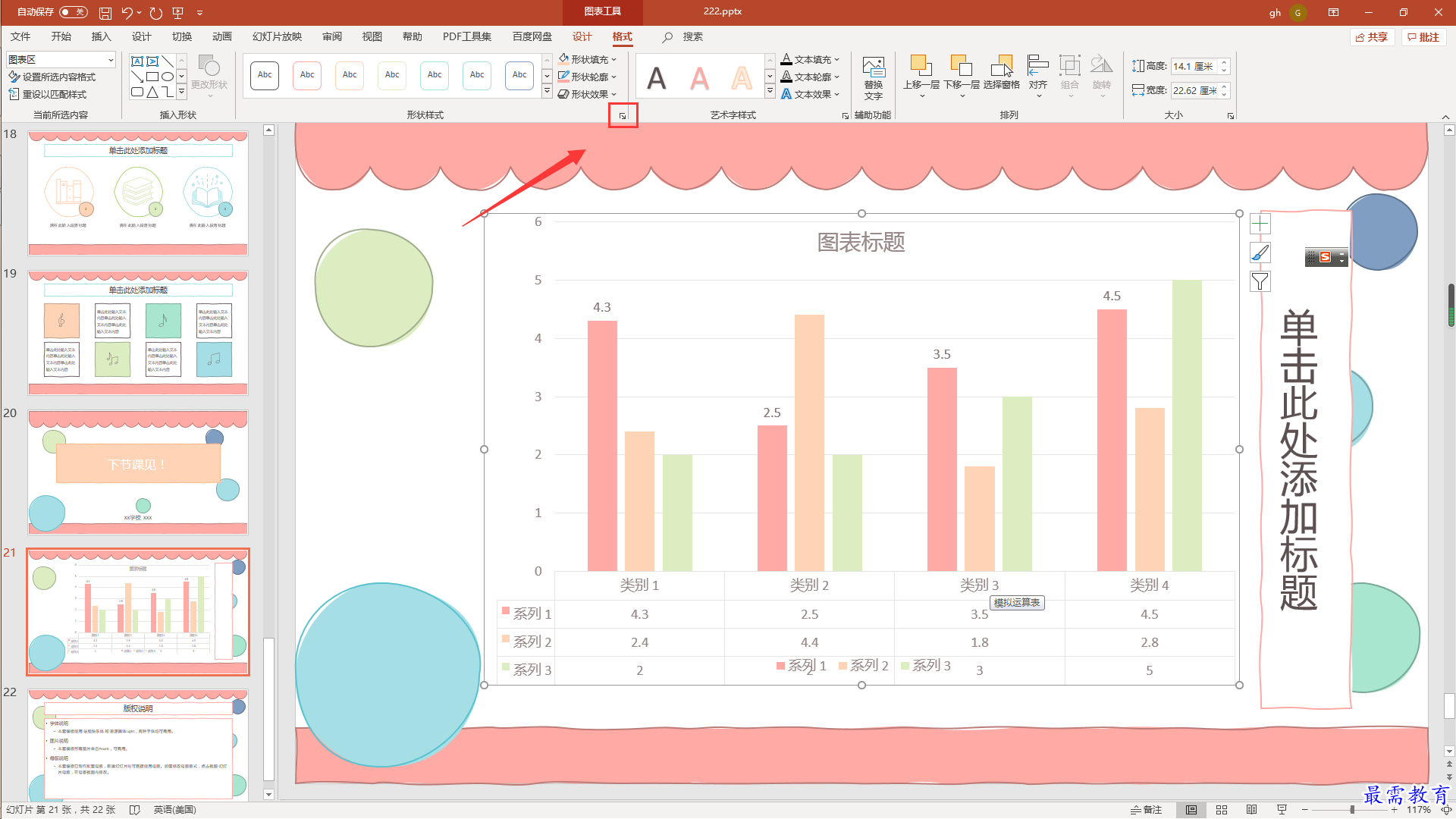Switch to the 插入 tab
1456x819 pixels.
(101, 36)
